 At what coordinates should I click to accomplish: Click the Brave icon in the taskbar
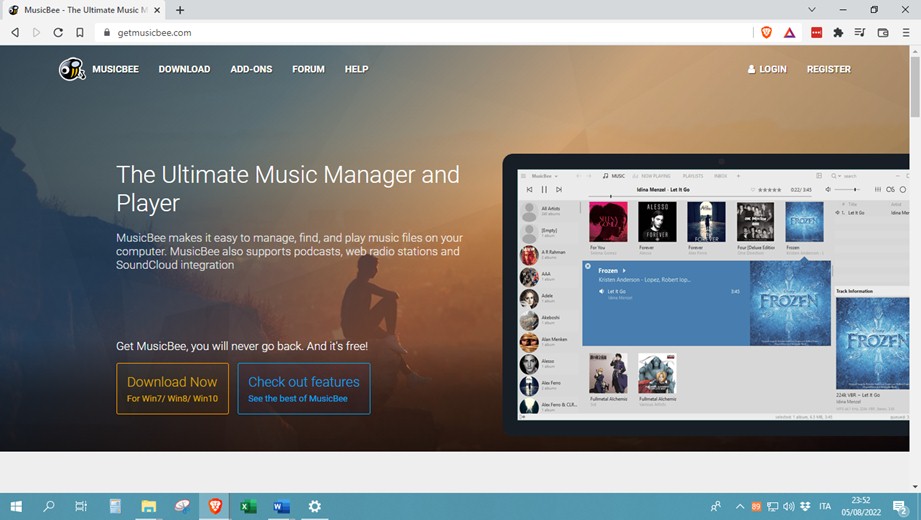tap(215, 506)
